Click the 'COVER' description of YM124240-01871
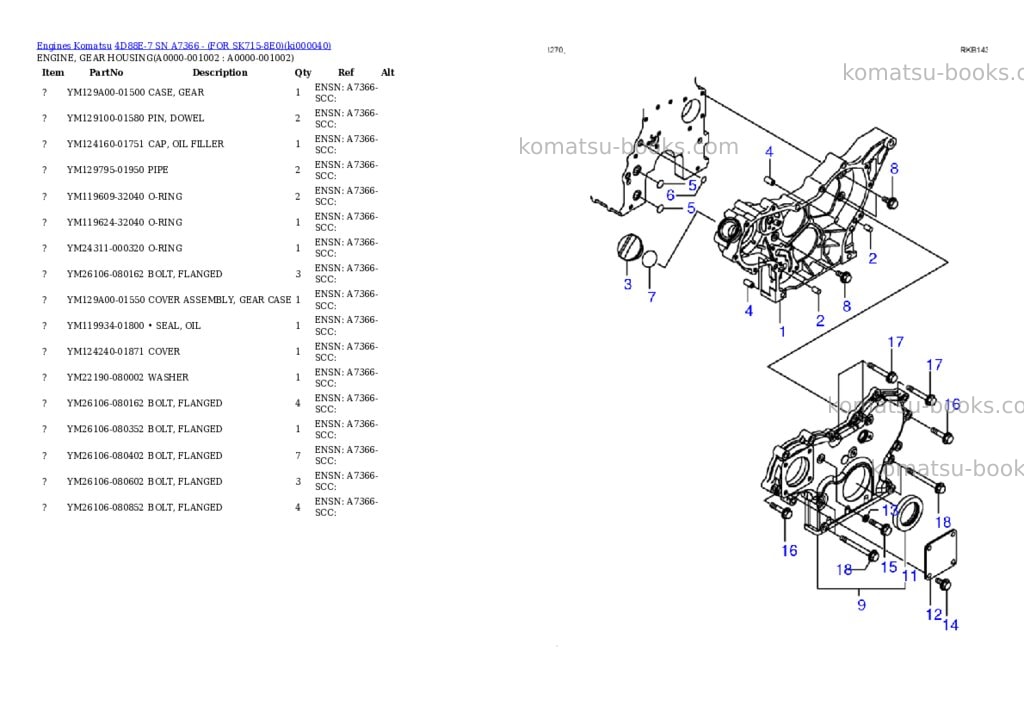Screen dimensions: 1024x725 164,351
